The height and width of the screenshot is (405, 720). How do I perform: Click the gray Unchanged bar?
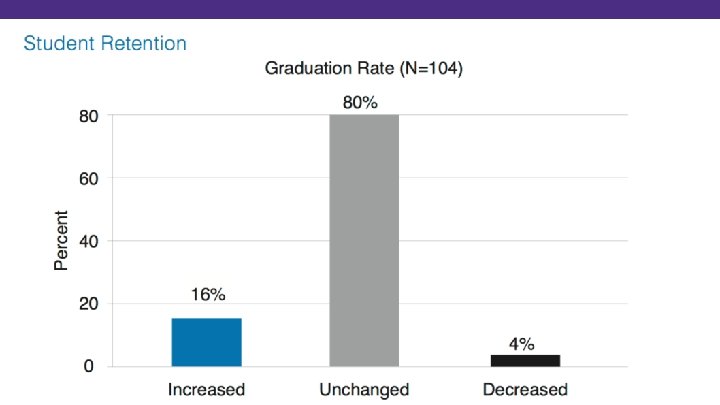[364, 240]
